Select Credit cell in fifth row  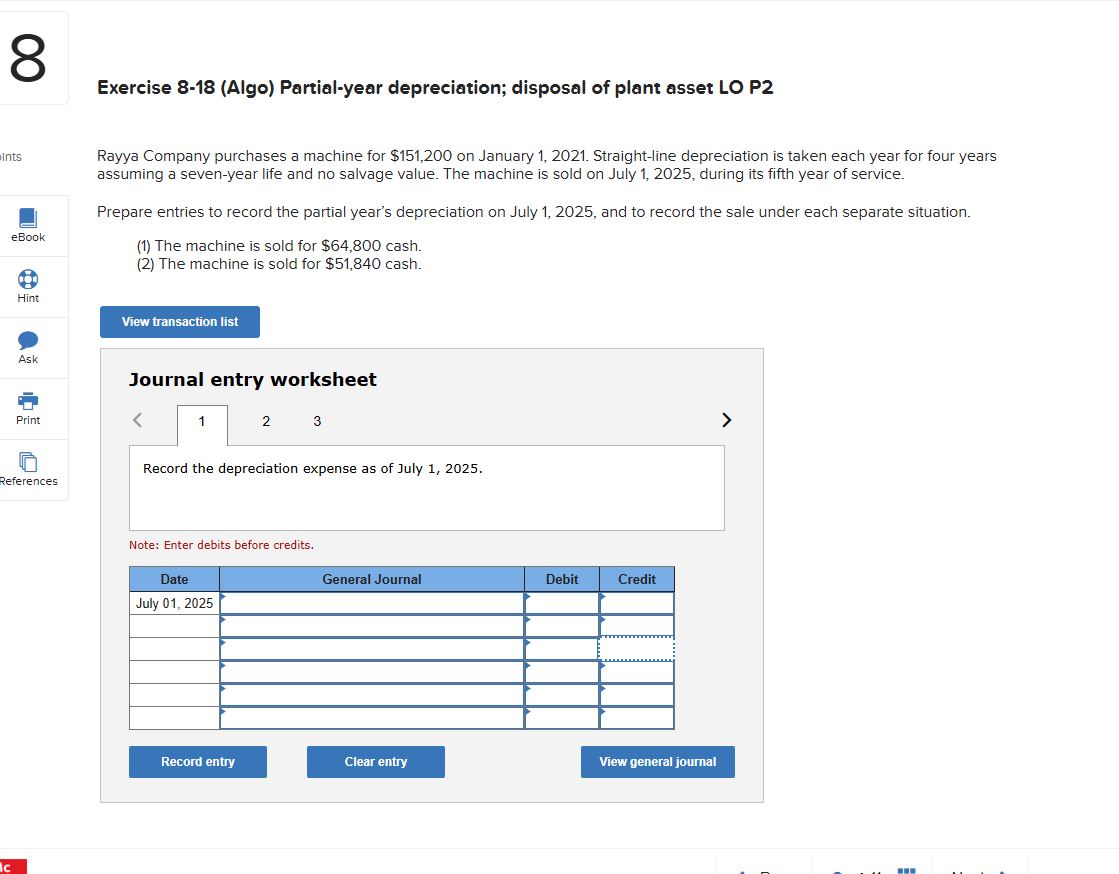pyautogui.click(x=637, y=695)
